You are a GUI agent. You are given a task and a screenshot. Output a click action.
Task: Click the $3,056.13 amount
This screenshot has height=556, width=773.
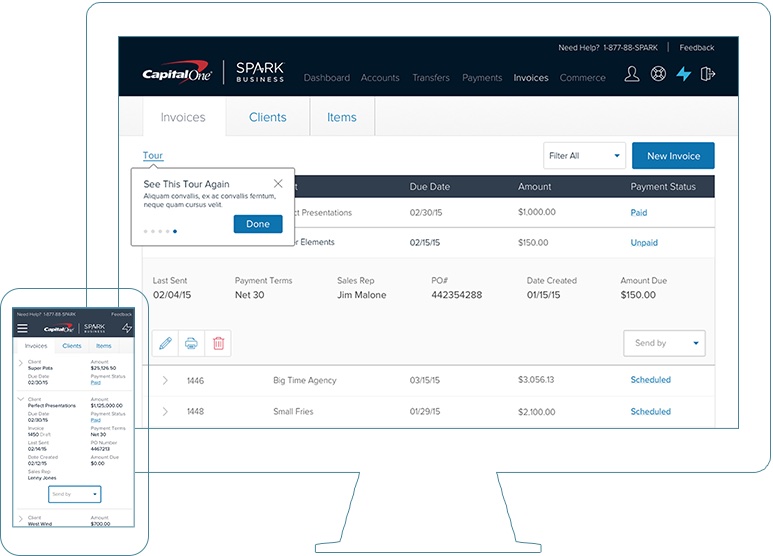(x=536, y=380)
